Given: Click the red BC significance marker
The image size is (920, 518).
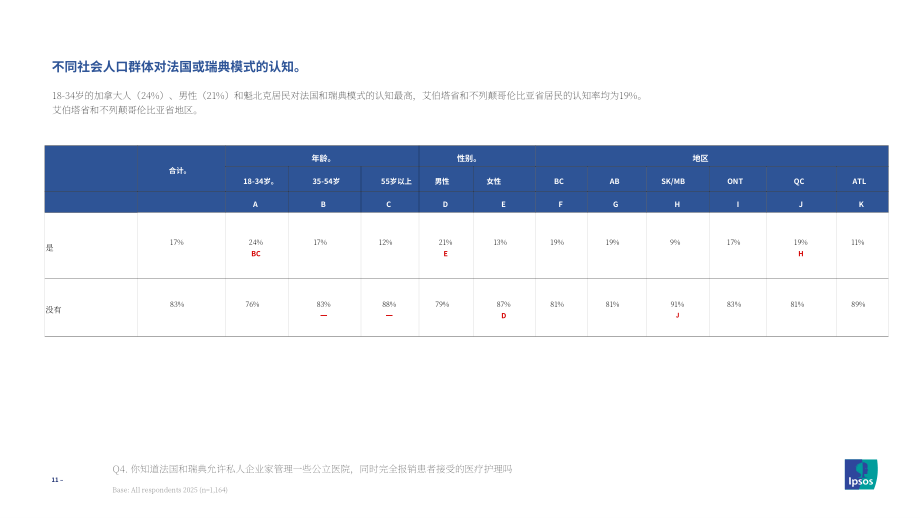Looking at the screenshot, I should 256,254.
